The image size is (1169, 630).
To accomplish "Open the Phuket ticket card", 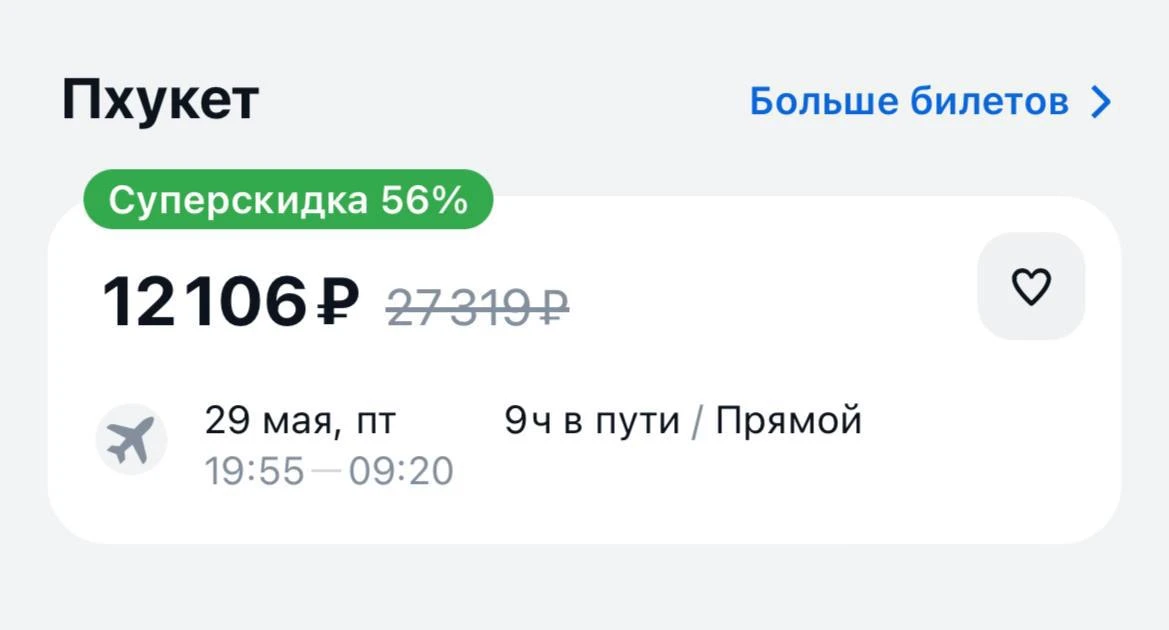I will (x=584, y=370).
